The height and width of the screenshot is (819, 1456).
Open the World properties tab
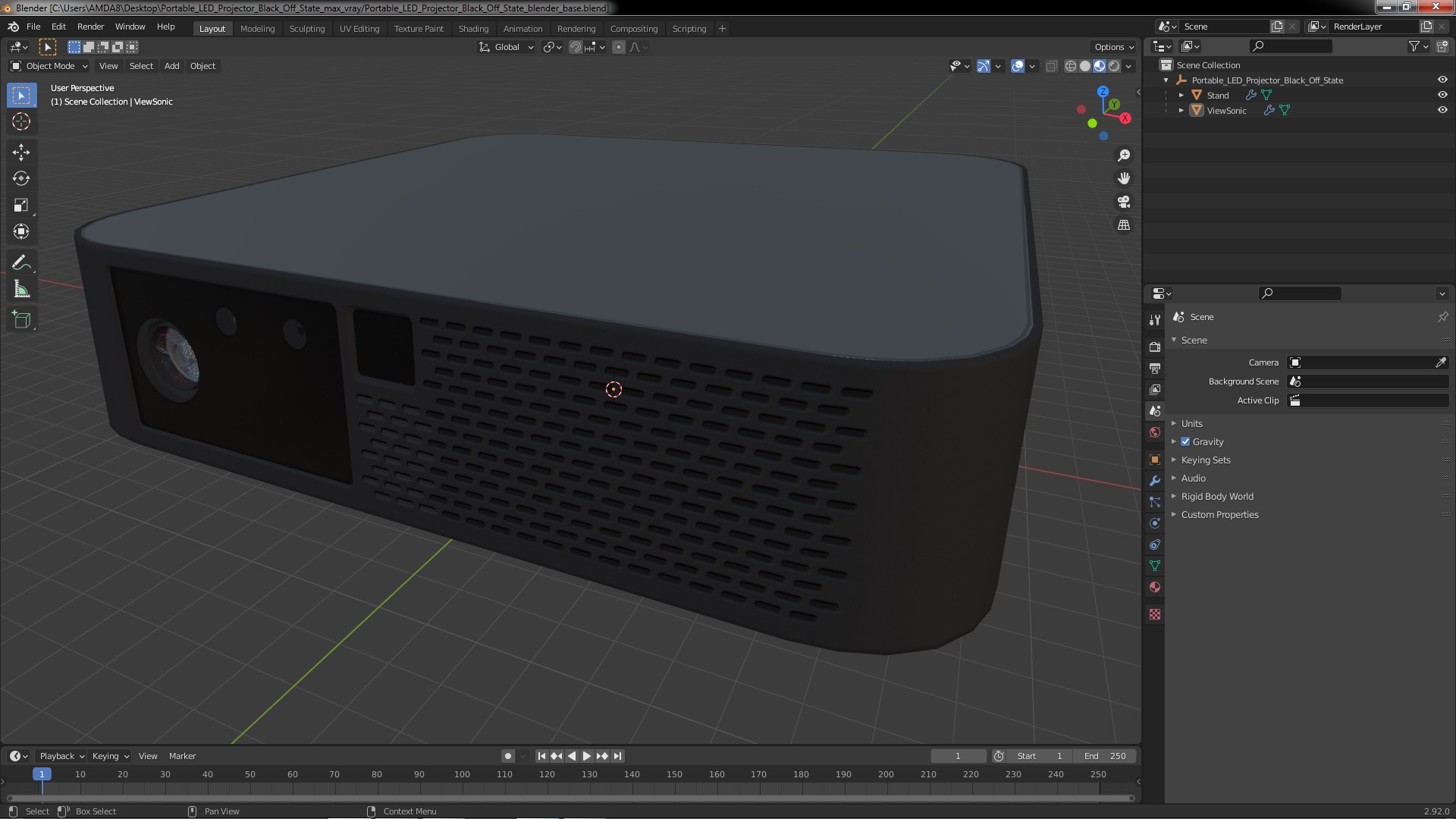[1155, 432]
